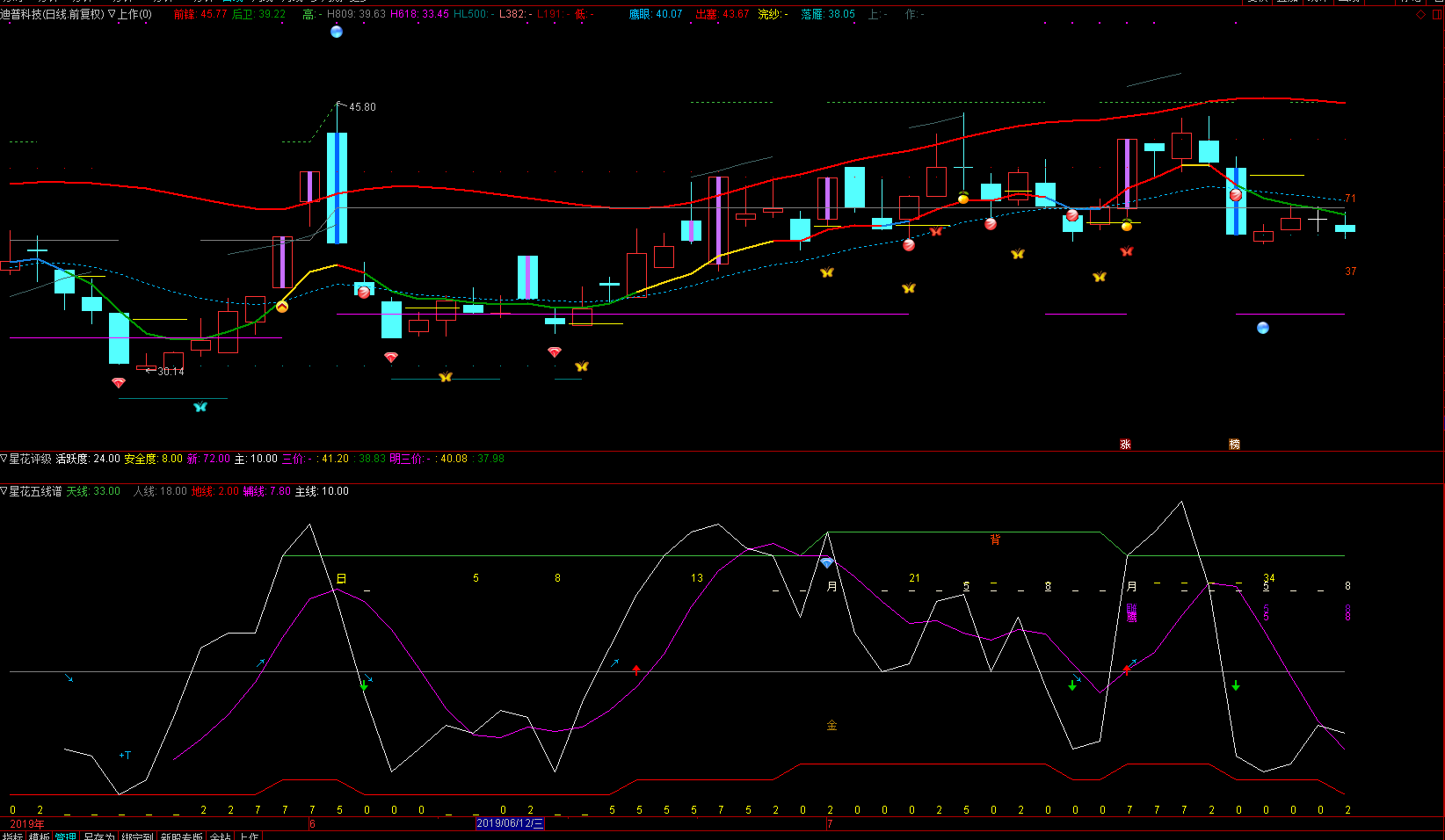
Task: Expand the 上作(0) indicator dropdown triangle
Action: (112, 14)
